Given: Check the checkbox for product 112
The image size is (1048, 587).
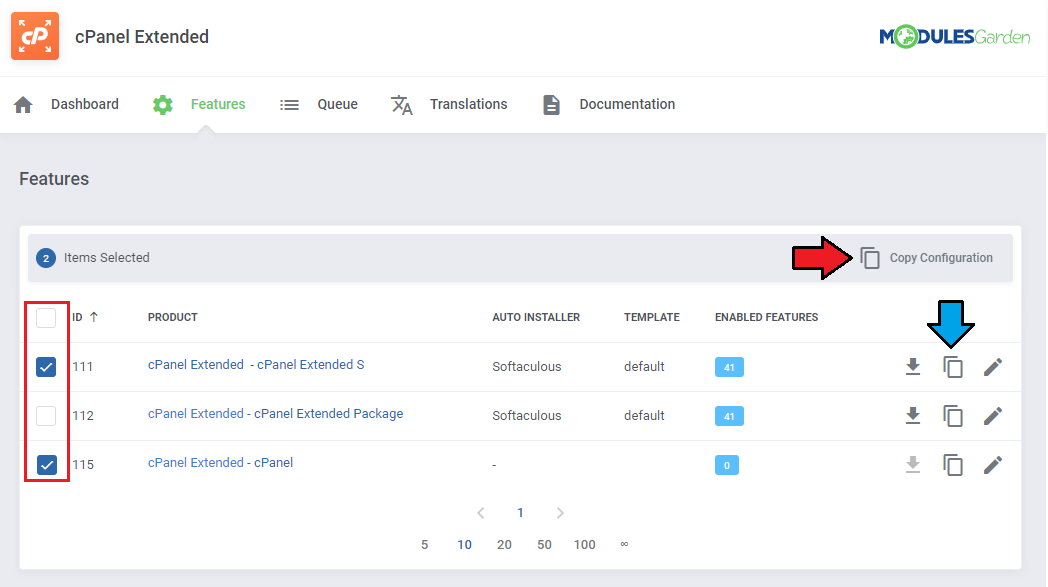Looking at the screenshot, I should point(46,416).
